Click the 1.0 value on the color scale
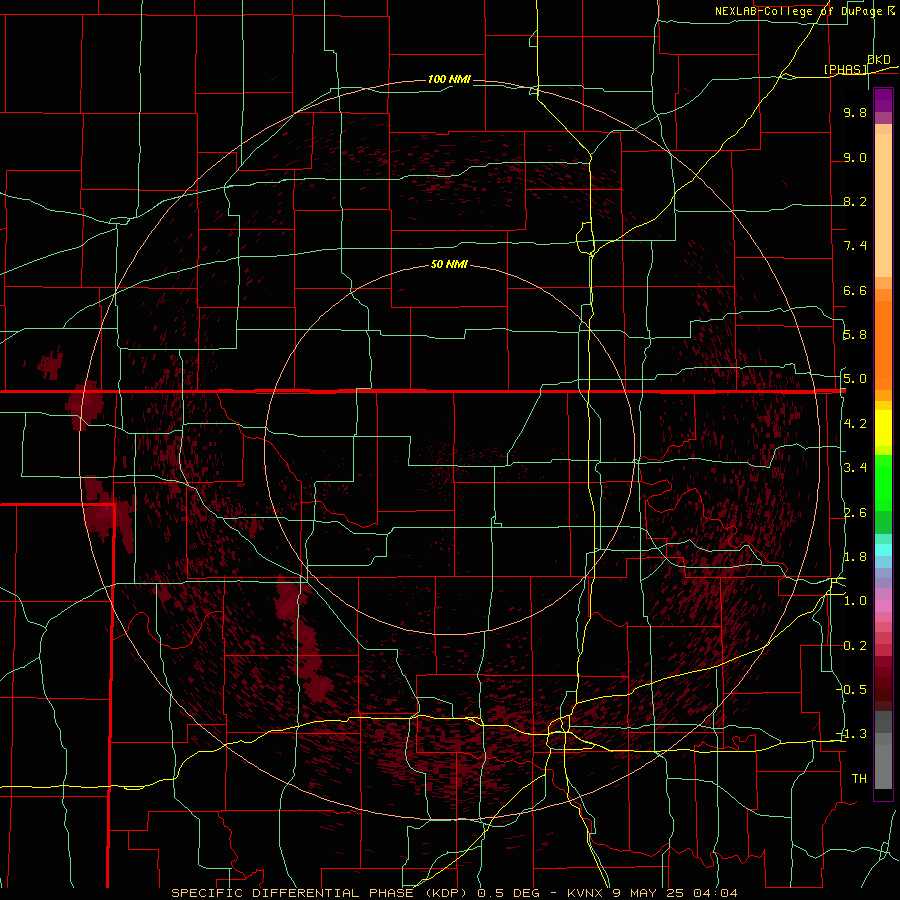 tap(855, 601)
